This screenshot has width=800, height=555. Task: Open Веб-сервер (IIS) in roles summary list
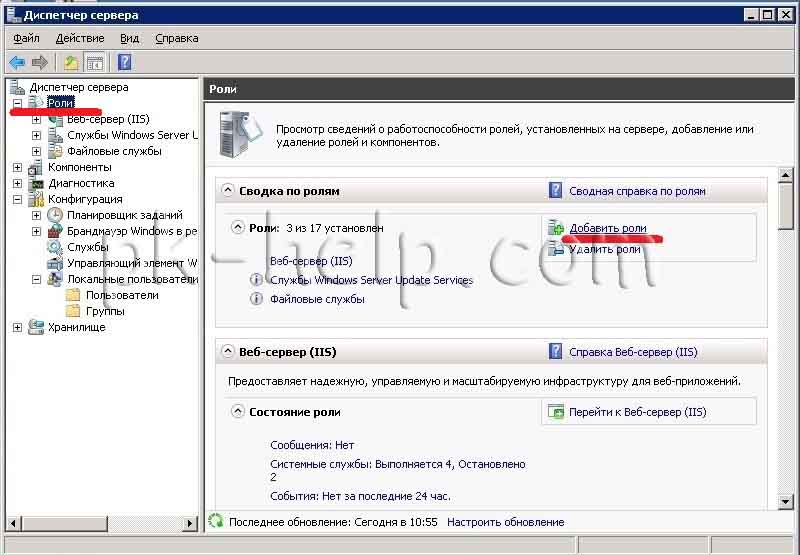click(x=311, y=261)
